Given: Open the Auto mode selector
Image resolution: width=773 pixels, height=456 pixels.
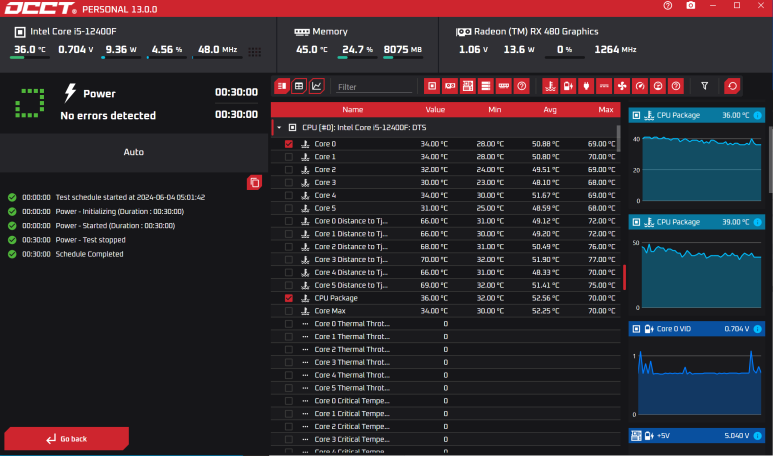Looking at the screenshot, I should click(134, 152).
